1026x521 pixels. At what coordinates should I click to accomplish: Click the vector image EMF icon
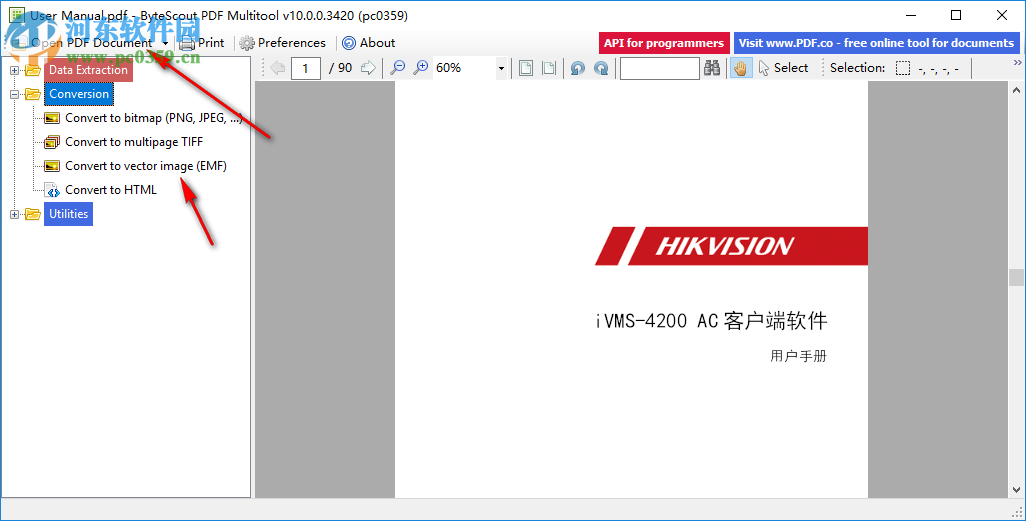(52, 166)
